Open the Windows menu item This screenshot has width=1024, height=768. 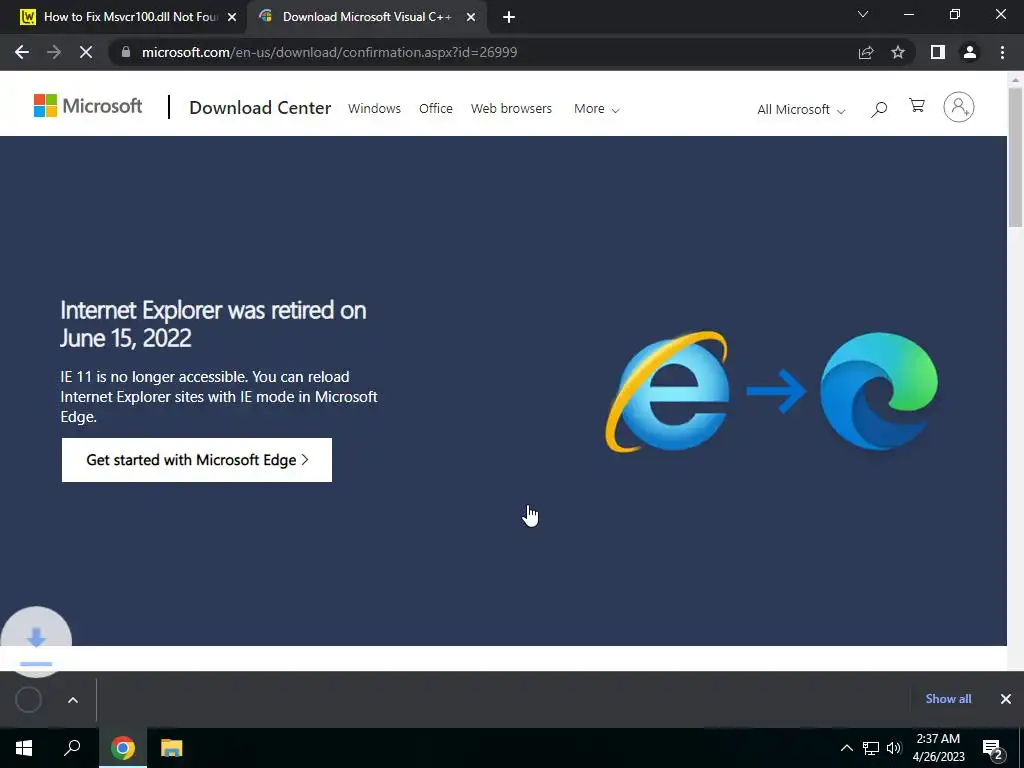point(374,108)
